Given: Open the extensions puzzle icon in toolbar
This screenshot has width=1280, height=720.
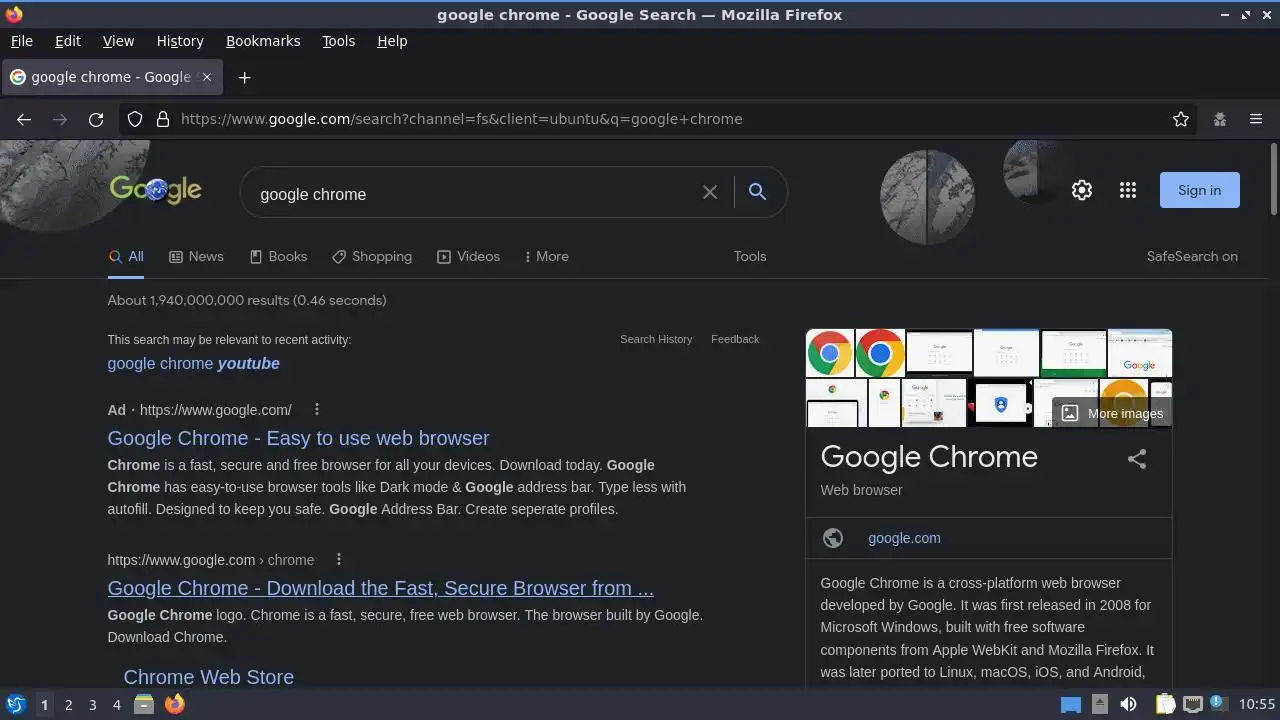Looking at the screenshot, I should click(x=1220, y=119).
